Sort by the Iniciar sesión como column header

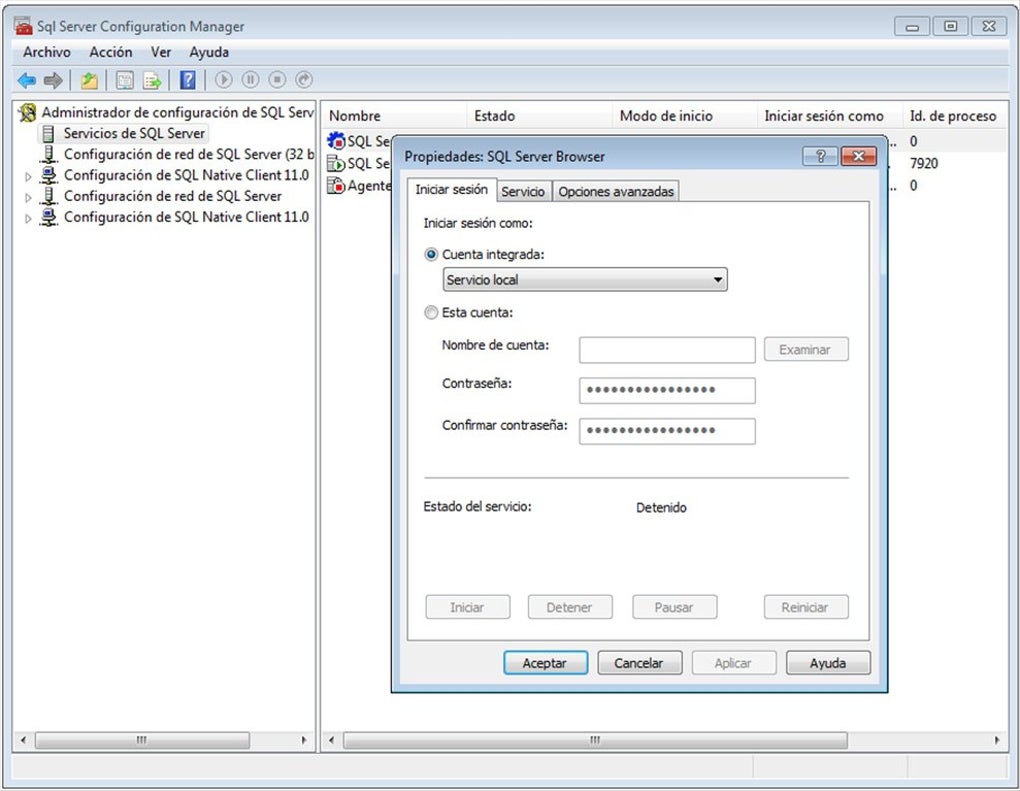point(829,116)
